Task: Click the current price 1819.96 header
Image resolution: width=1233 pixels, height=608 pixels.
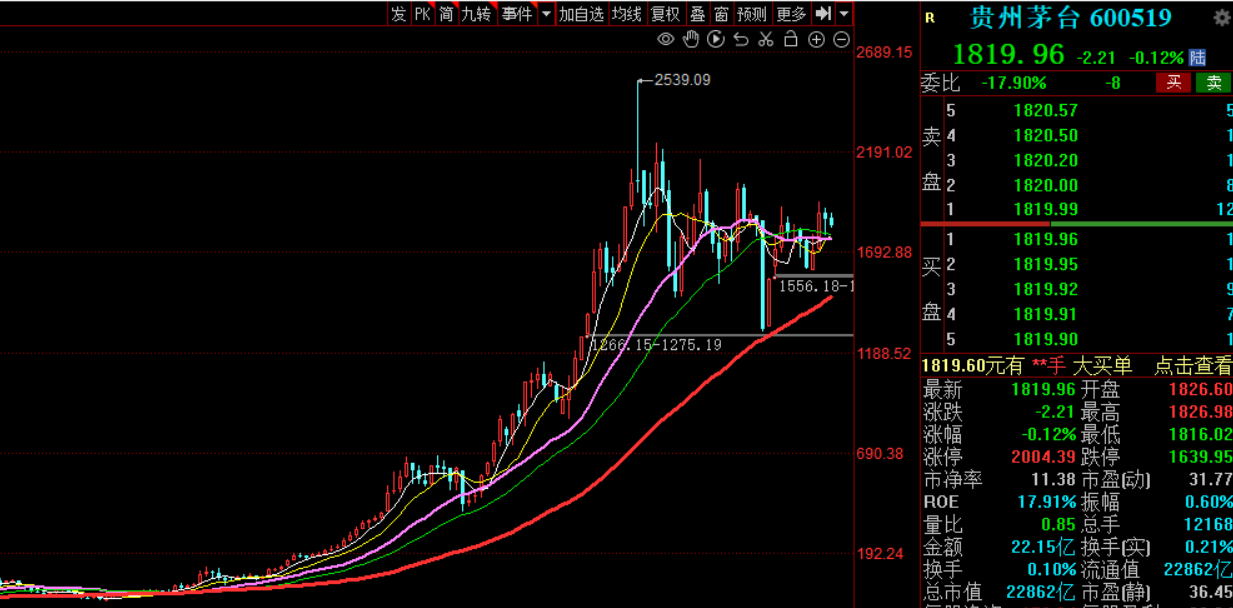Action: 1009,56
